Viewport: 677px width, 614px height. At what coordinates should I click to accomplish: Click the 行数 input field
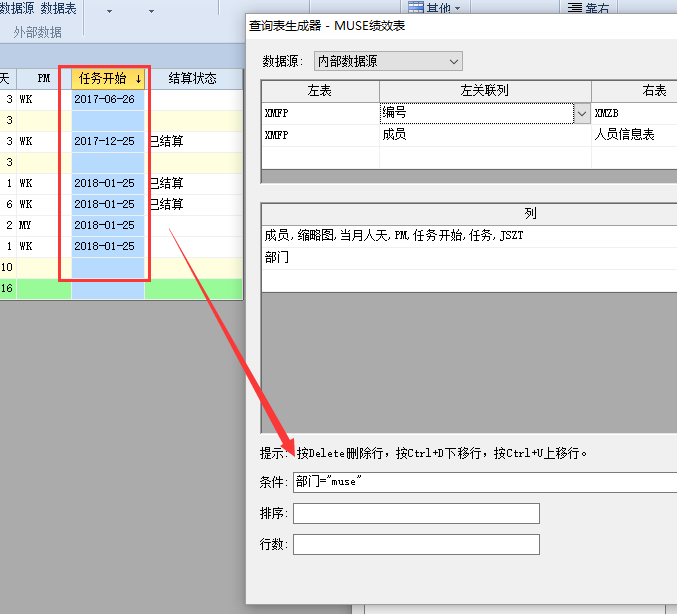pos(416,544)
